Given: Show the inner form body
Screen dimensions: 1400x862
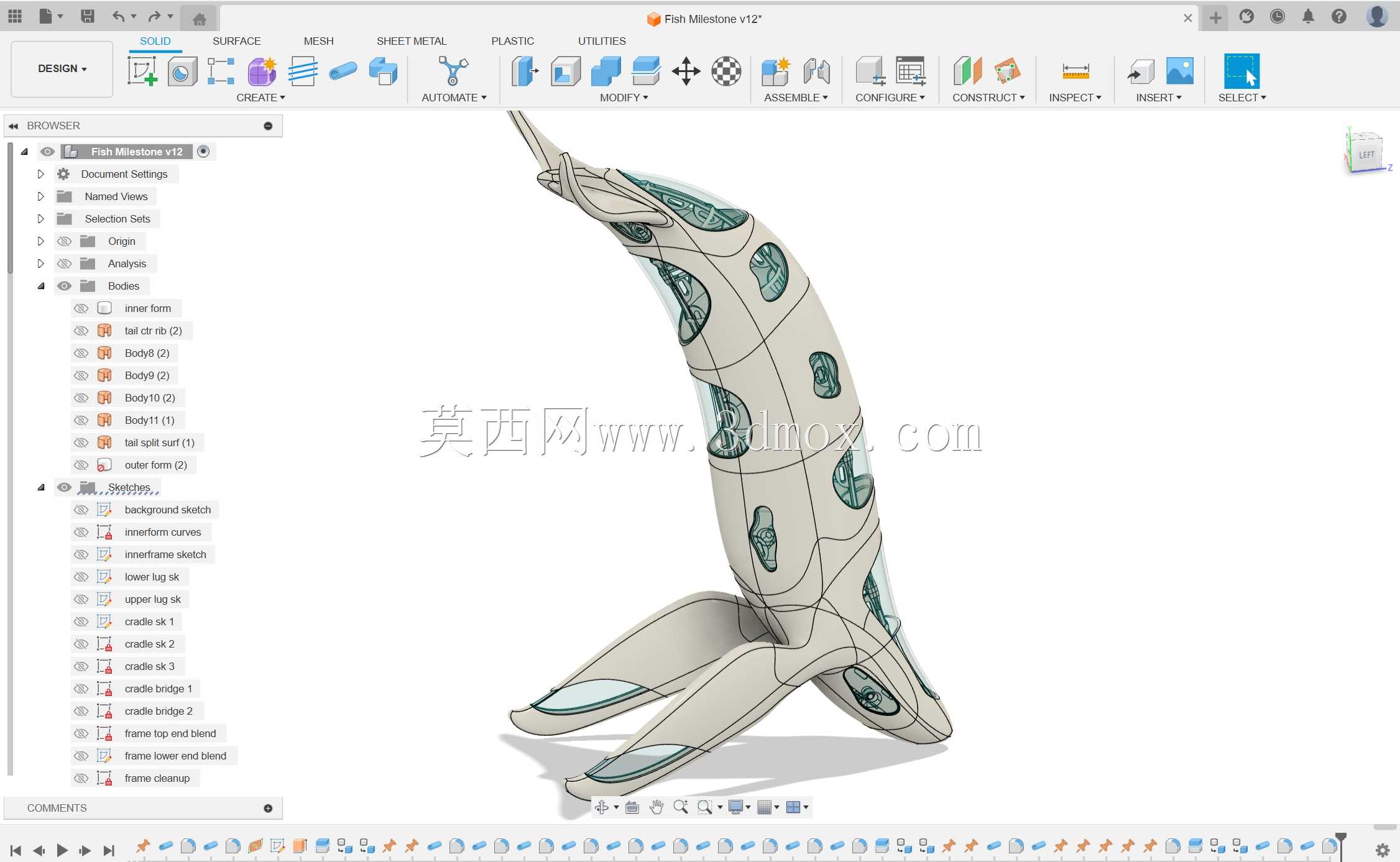Looking at the screenshot, I should [x=81, y=308].
